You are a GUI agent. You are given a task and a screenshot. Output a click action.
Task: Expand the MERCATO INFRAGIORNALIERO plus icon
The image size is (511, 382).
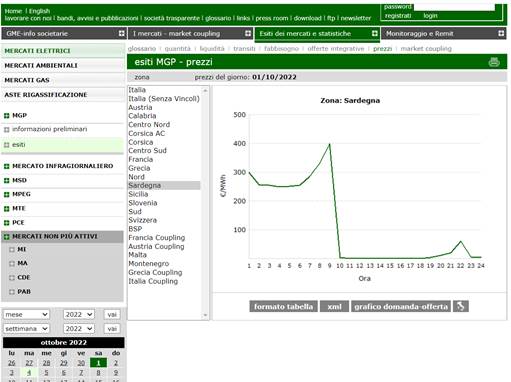(x=6, y=166)
